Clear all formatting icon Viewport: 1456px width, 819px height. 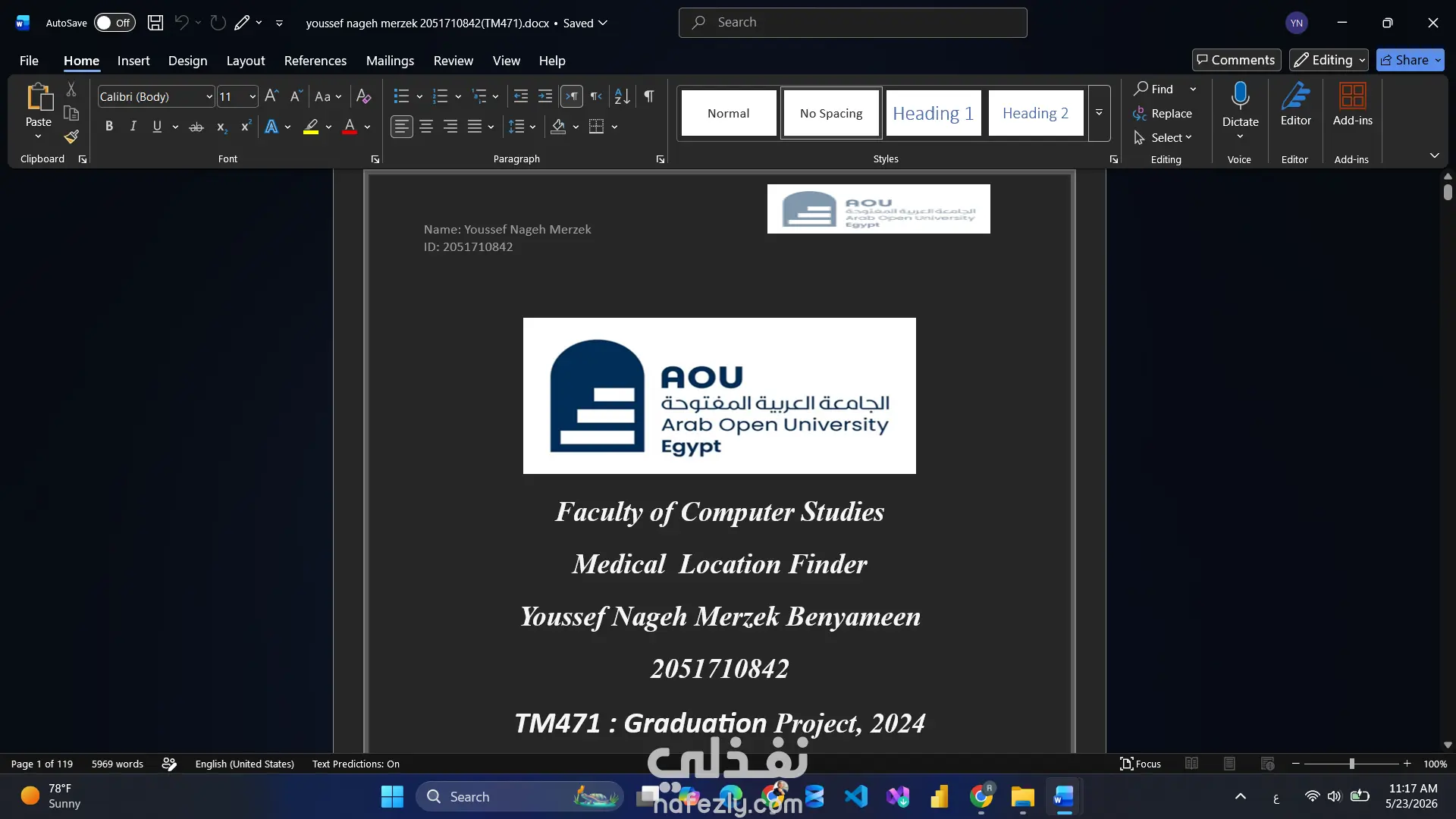pyautogui.click(x=363, y=96)
